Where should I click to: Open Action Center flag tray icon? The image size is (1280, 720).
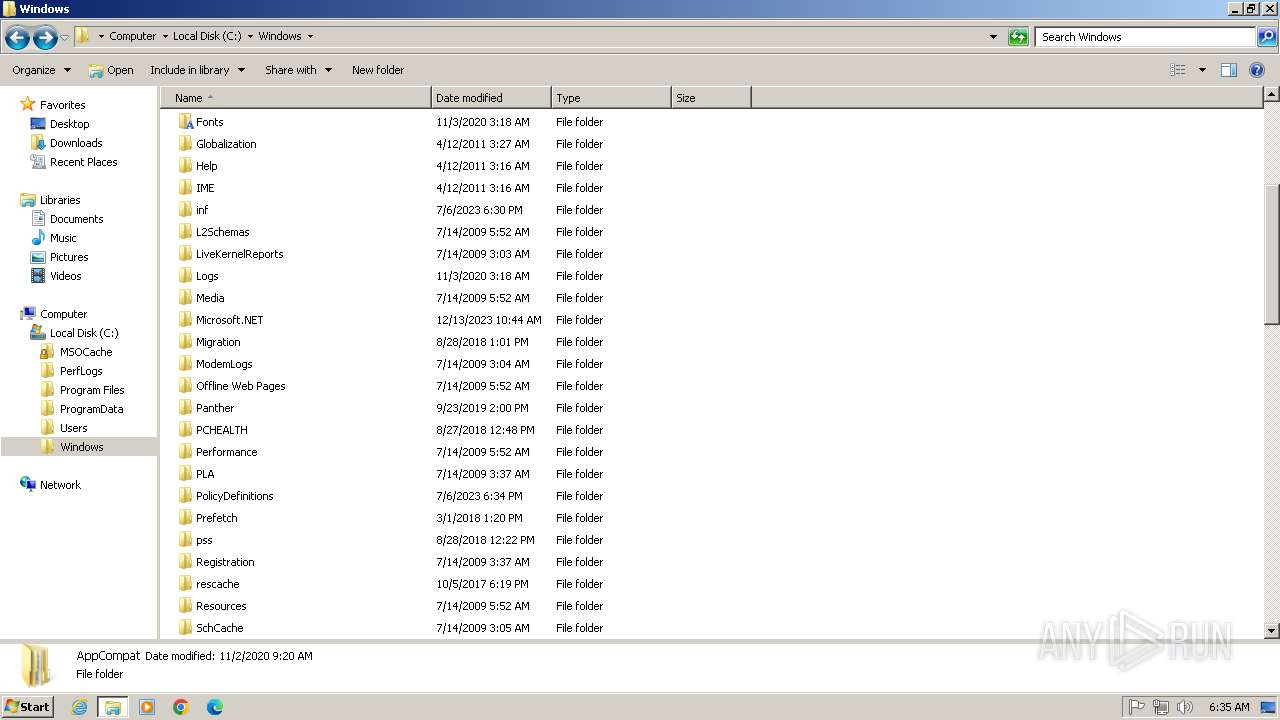[x=1137, y=707]
